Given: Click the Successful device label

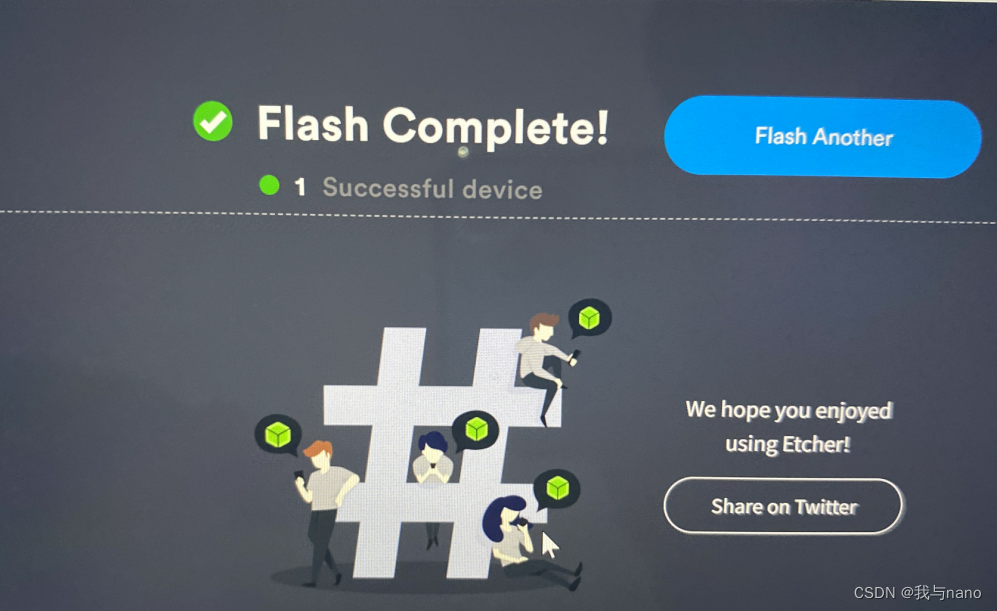Looking at the screenshot, I should (432, 189).
